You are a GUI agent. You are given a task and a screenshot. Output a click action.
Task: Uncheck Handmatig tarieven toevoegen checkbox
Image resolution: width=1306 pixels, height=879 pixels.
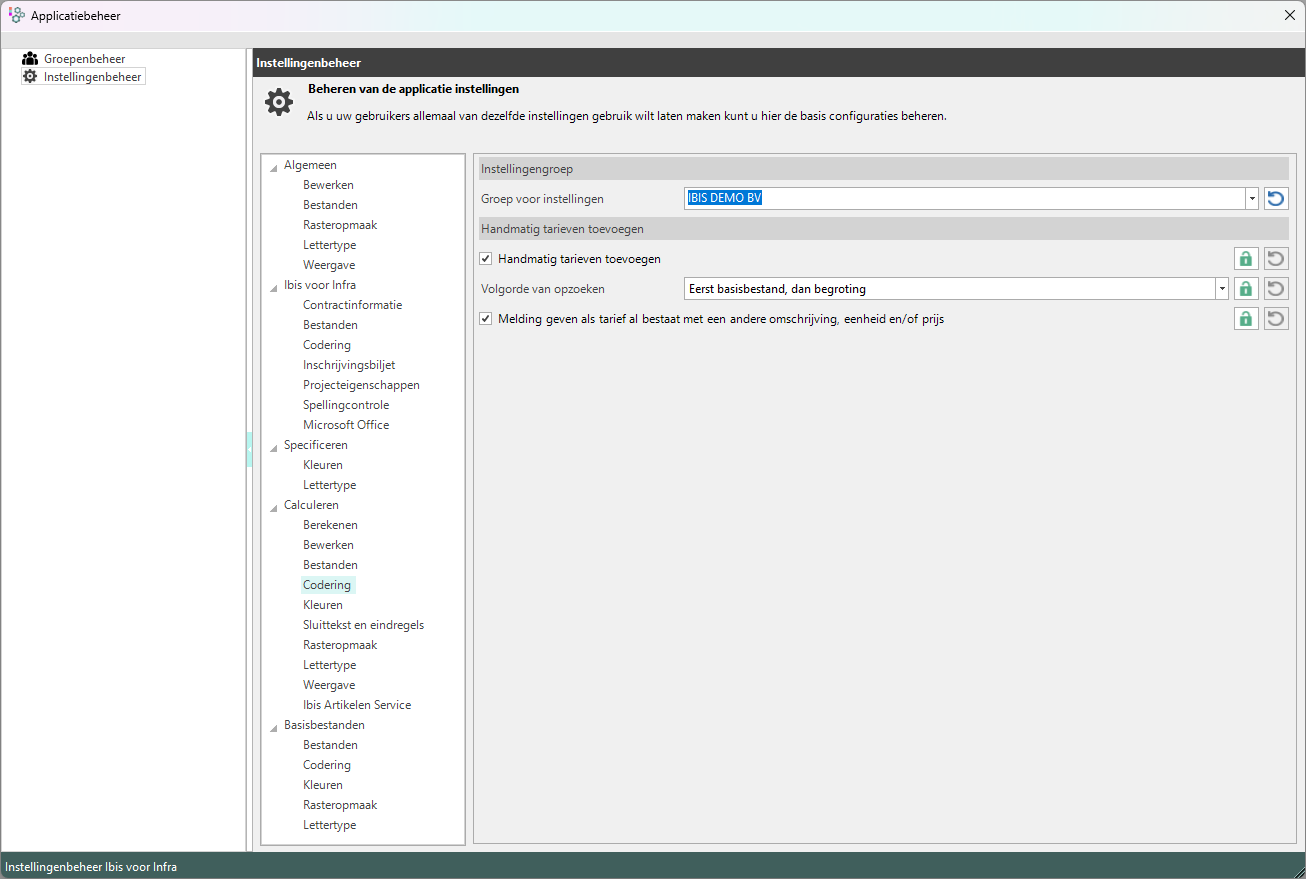point(486,259)
